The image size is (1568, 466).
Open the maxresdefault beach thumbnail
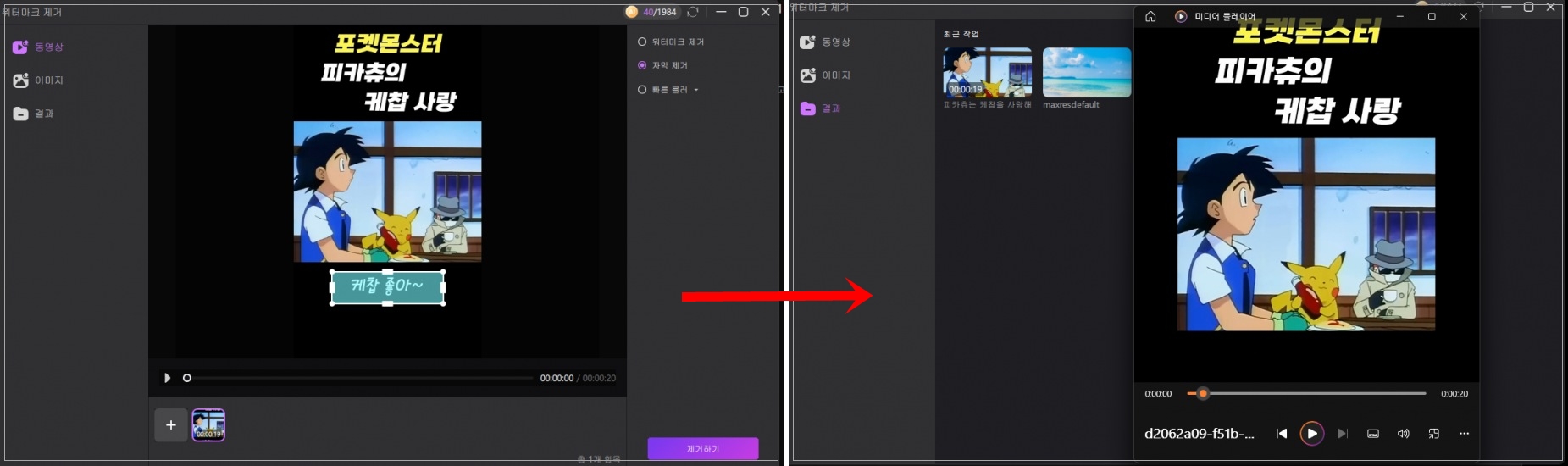(x=1087, y=73)
